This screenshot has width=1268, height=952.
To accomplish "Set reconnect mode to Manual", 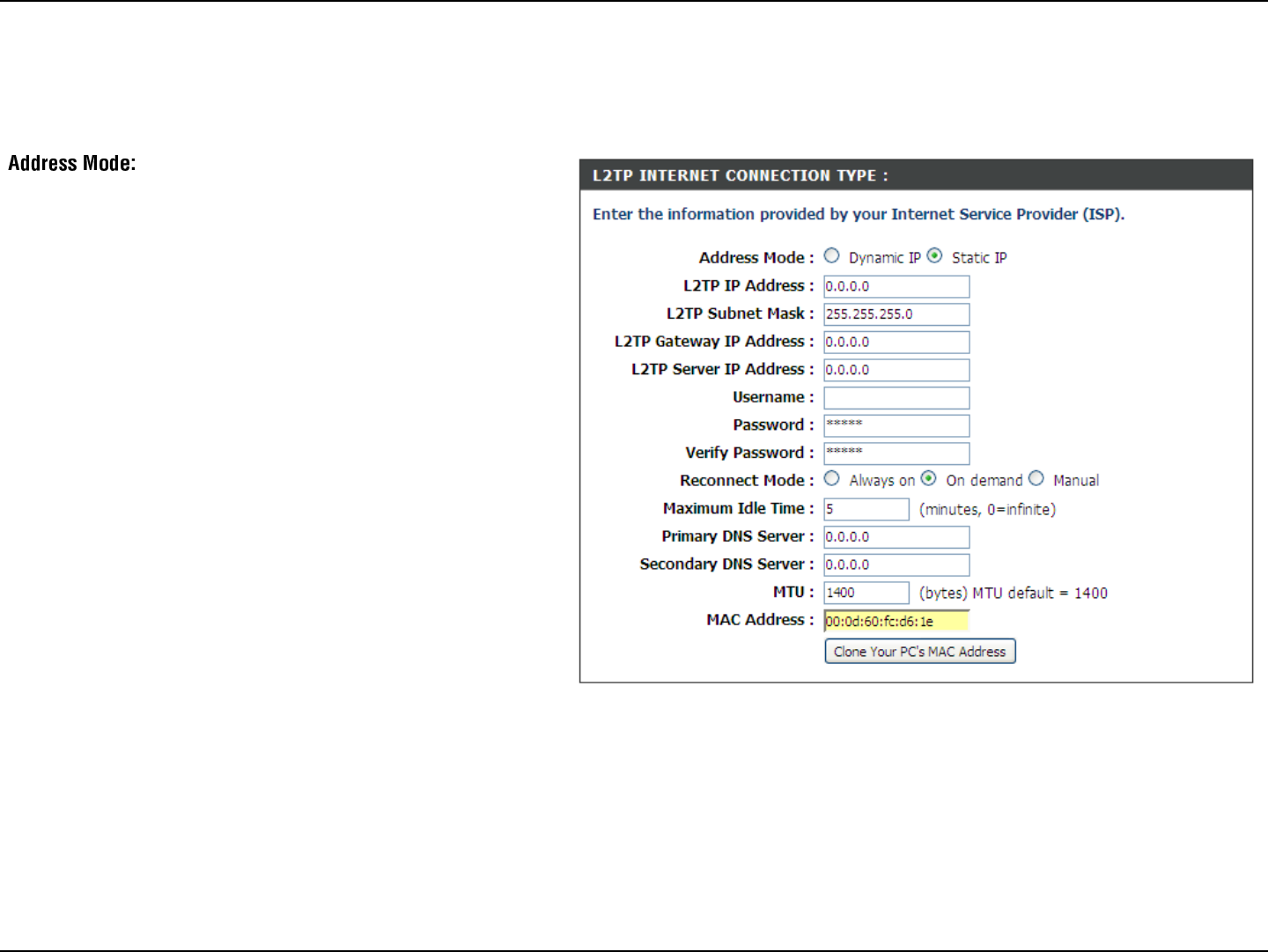I will pyautogui.click(x=1036, y=479).
